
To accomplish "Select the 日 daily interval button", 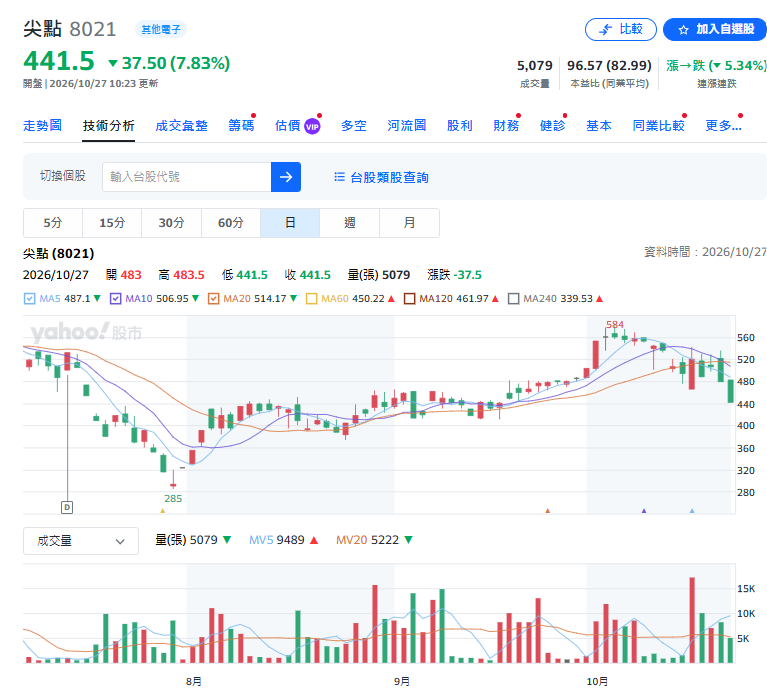I will [x=290, y=223].
